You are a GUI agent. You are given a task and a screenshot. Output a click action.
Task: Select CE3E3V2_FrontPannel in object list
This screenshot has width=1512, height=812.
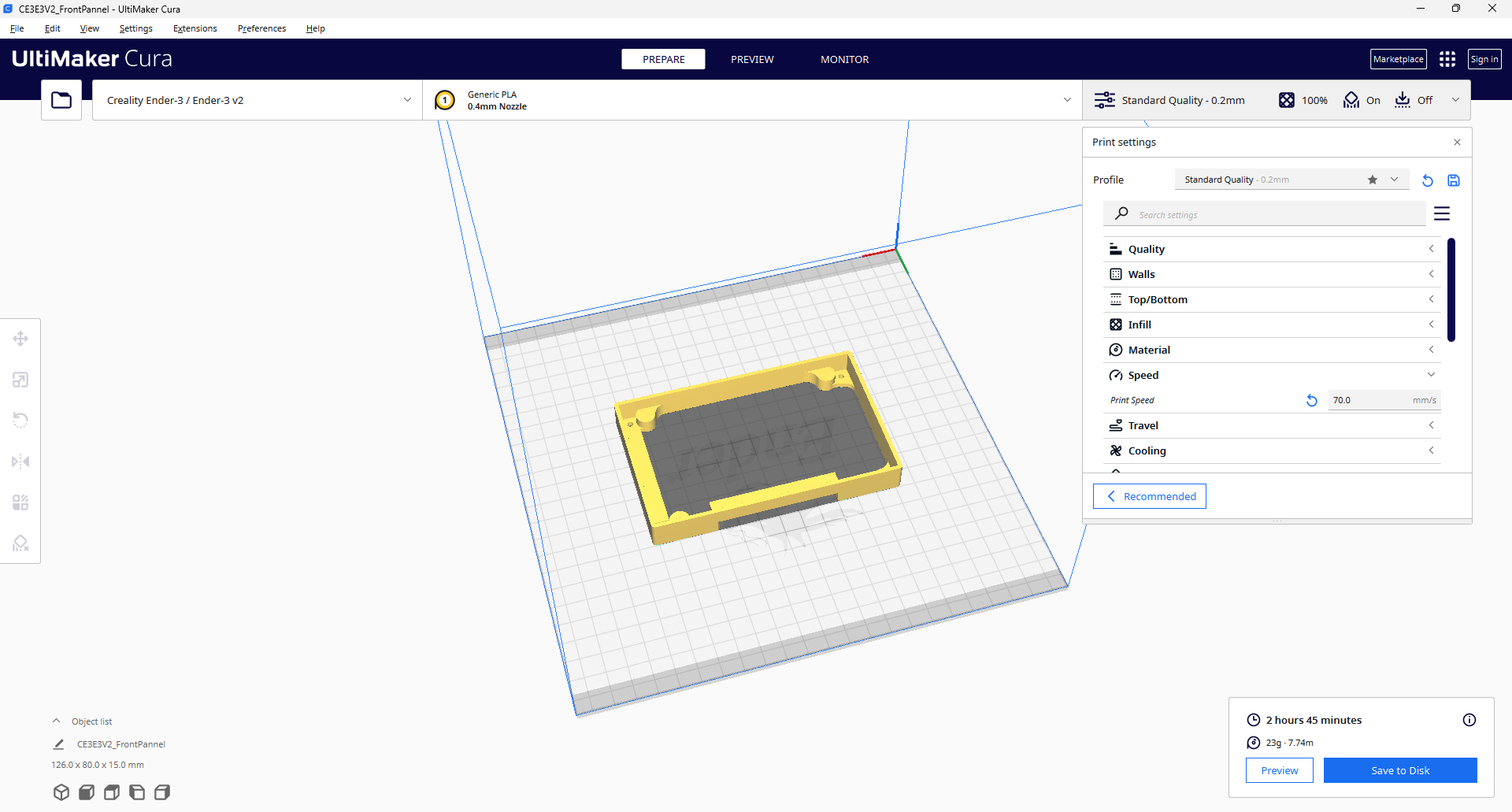(x=121, y=744)
